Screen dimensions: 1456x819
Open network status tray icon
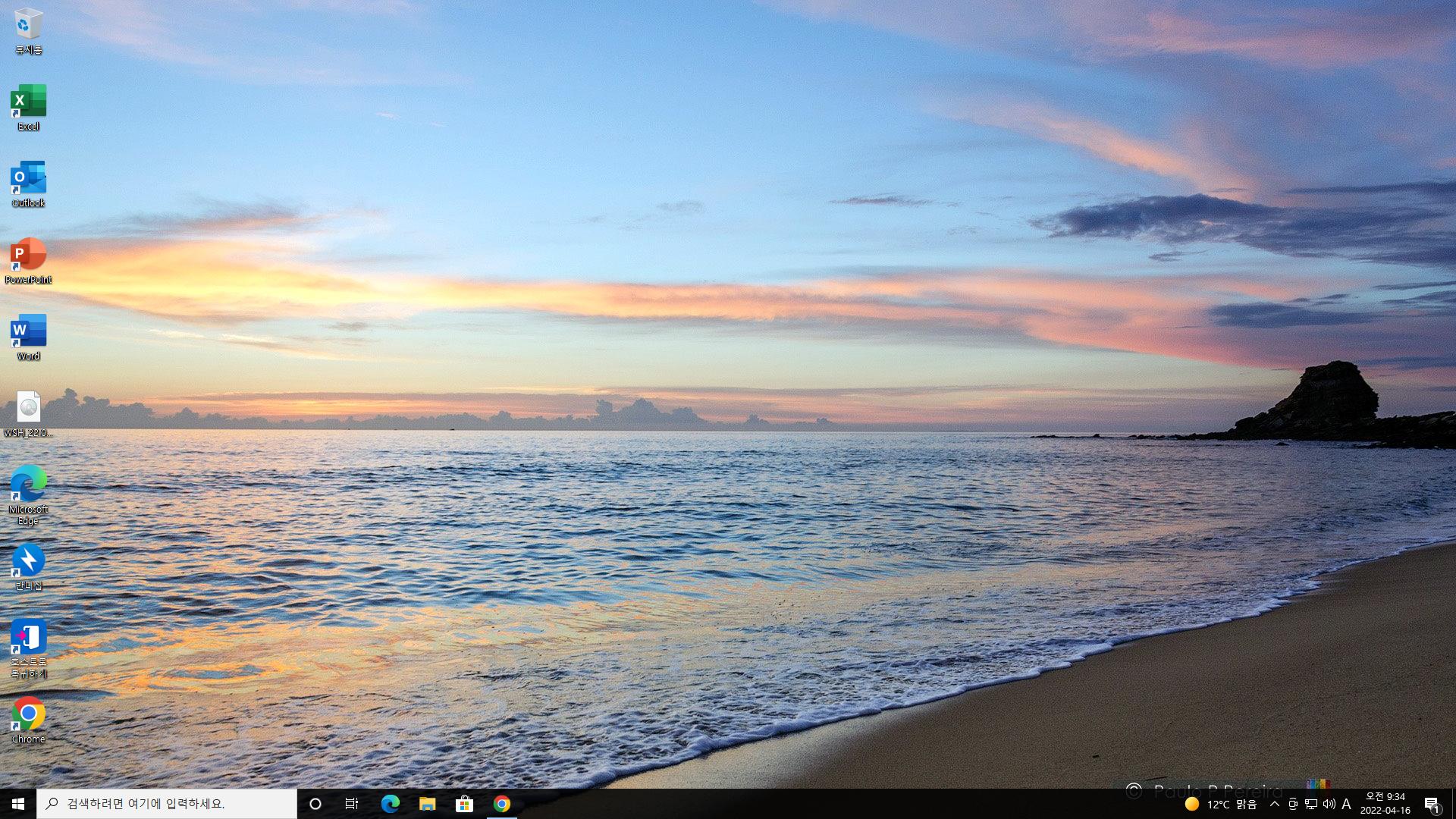click(x=1311, y=804)
